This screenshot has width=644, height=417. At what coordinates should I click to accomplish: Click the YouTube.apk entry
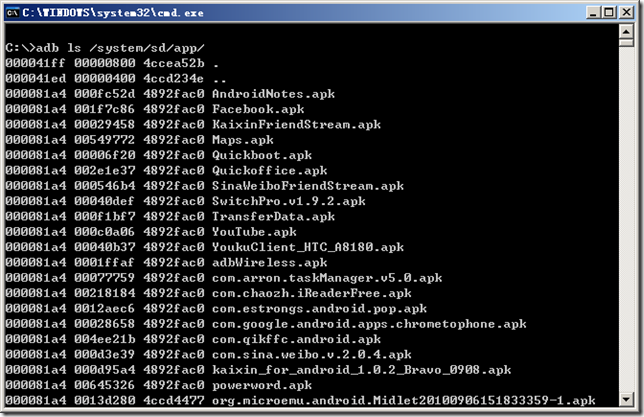[x=254, y=232]
